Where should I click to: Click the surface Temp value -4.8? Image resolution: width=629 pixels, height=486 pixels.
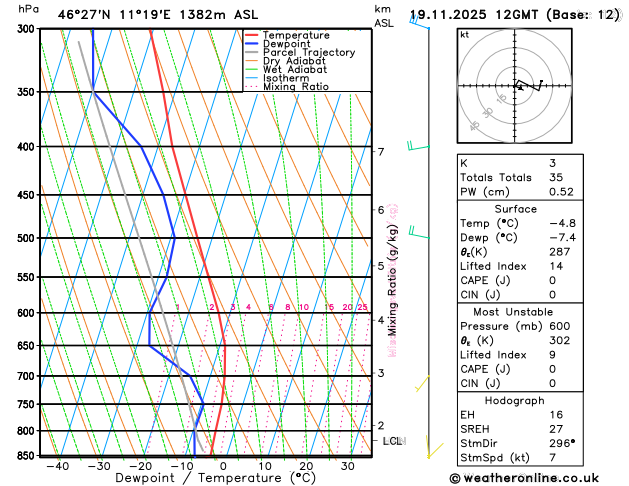coord(562,223)
